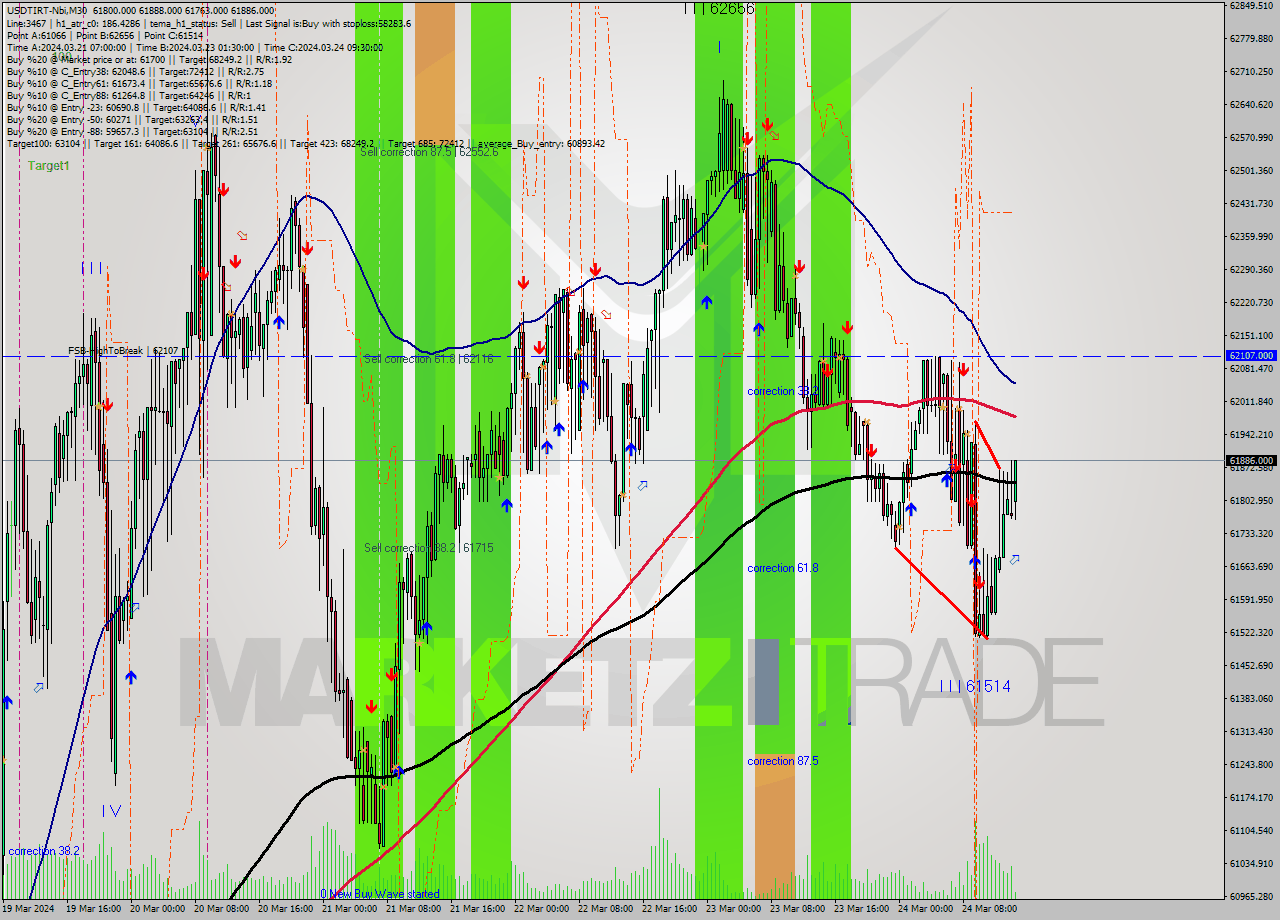Click the '21 Mar 00:00' time axis label
The height and width of the screenshot is (920, 1280).
pos(349,909)
